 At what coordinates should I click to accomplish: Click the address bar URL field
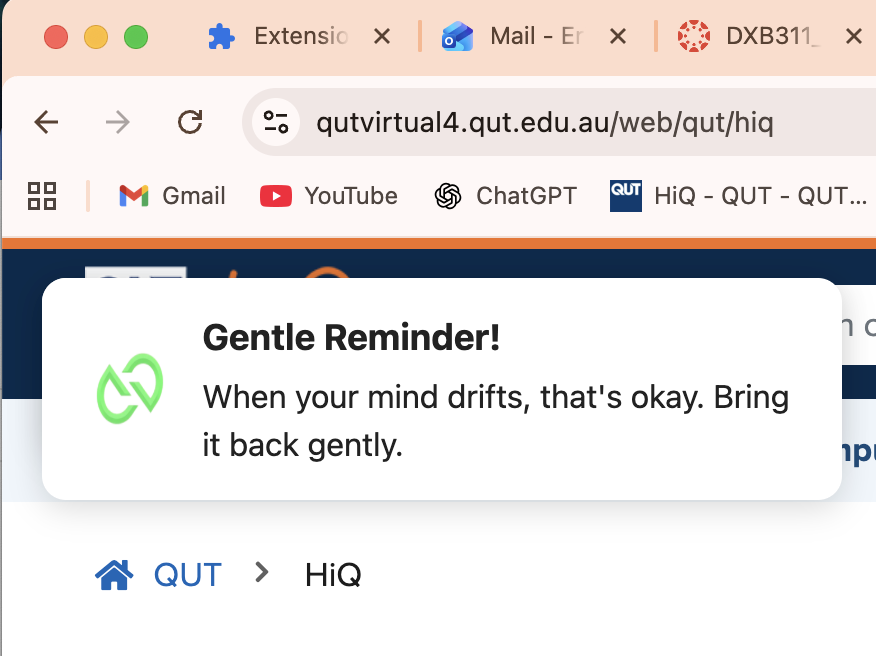coord(545,123)
